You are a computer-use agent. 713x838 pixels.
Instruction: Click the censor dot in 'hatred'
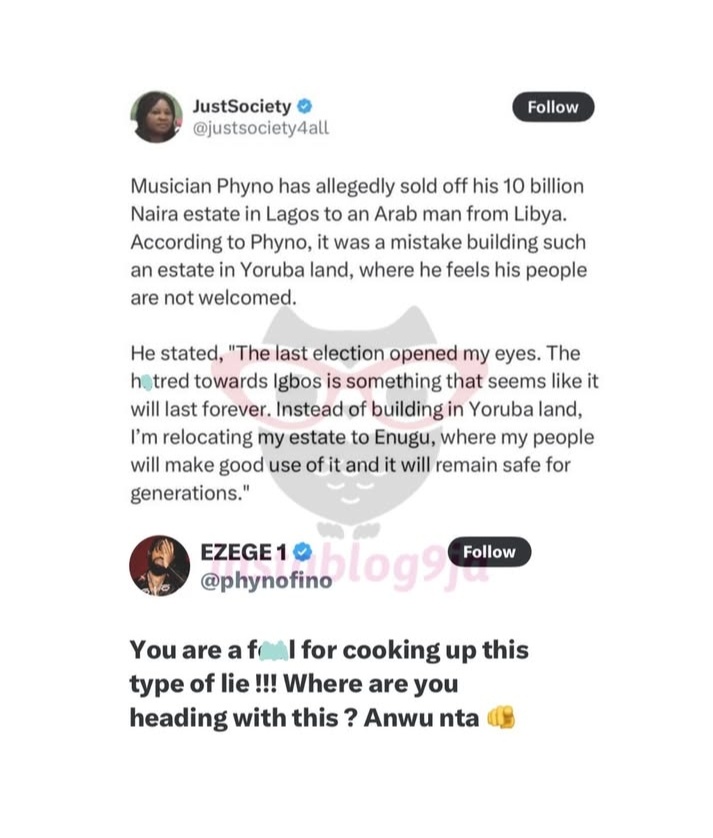[148, 382]
